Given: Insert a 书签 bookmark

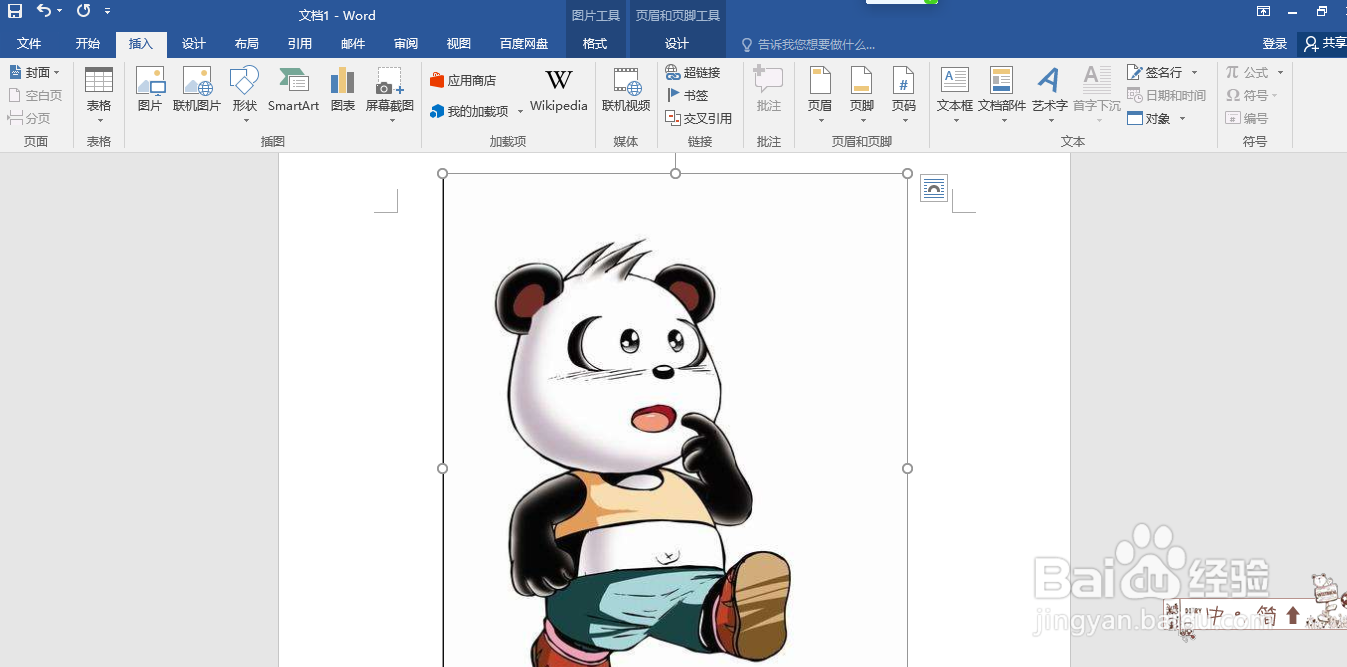Looking at the screenshot, I should tap(688, 95).
